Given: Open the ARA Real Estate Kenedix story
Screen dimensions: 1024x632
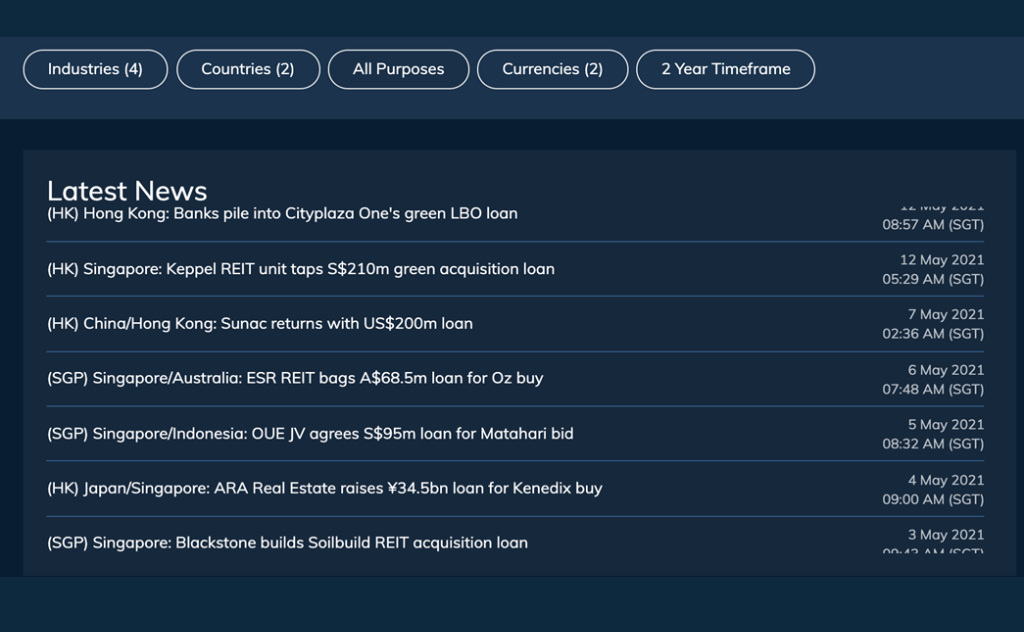Looking at the screenshot, I should pyautogui.click(x=324, y=489).
